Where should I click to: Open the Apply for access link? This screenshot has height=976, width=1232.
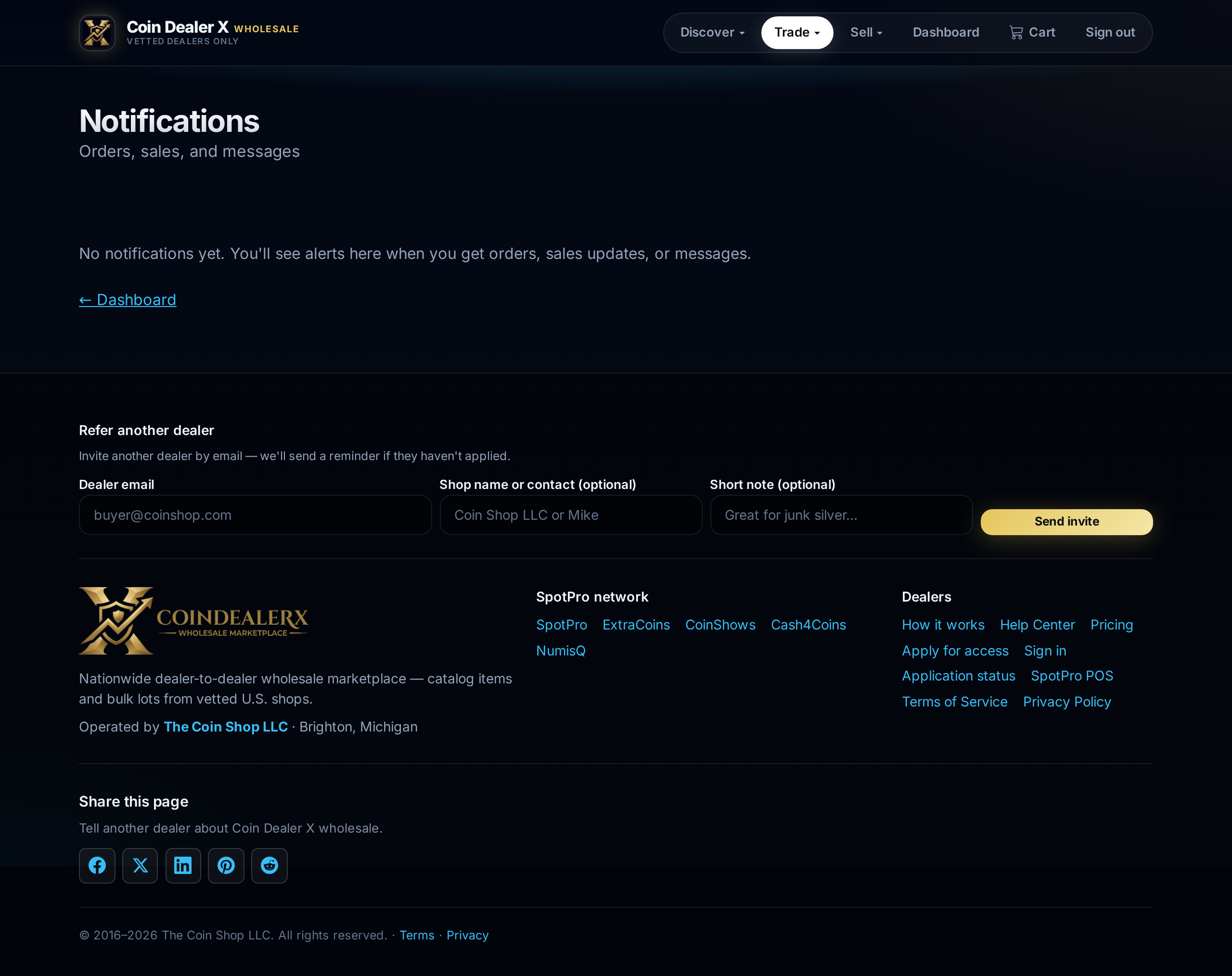(x=955, y=650)
